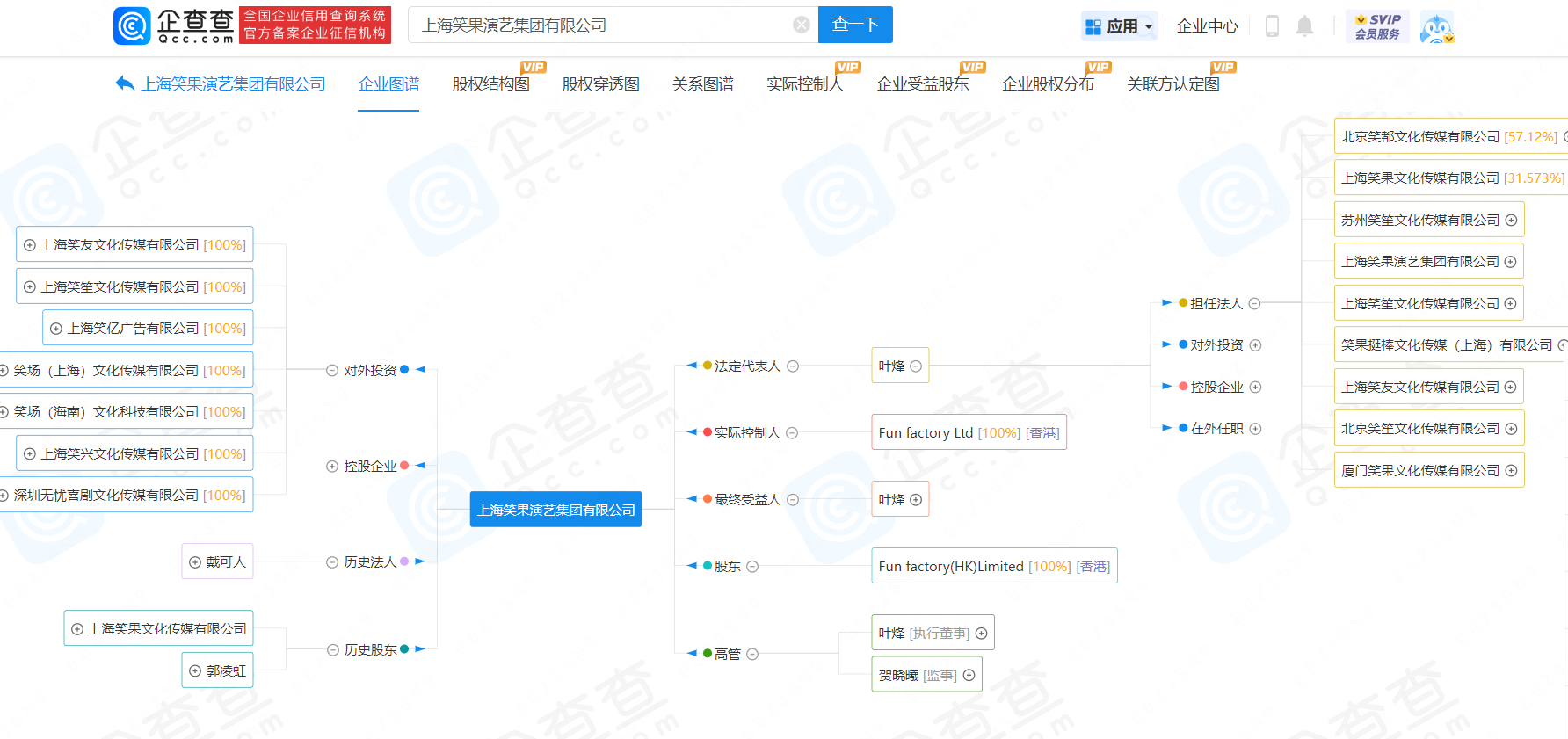Viewport: 1568px width, 739px height.
Task: Open 笑果挺棒文化传媒（上海）有限公司 node
Action: 1450,345
